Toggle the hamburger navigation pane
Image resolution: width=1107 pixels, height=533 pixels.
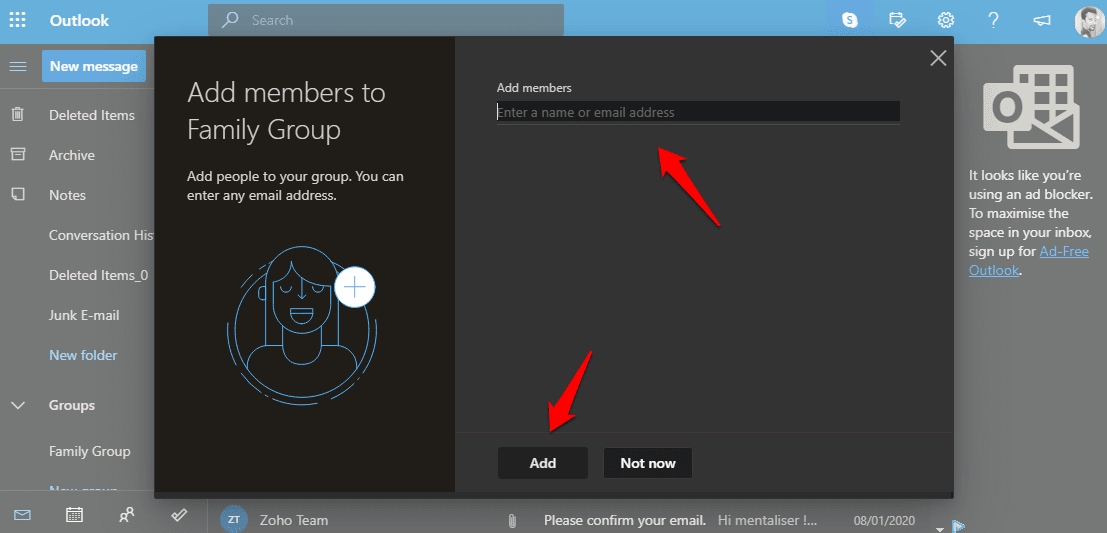point(18,66)
